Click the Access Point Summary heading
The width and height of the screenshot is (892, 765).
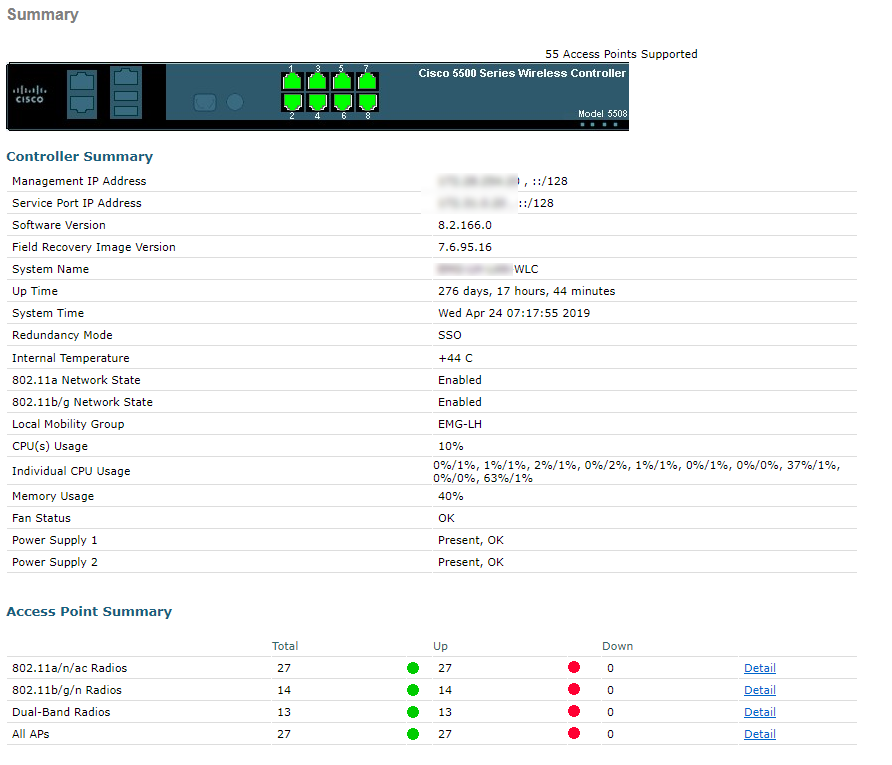tap(89, 611)
